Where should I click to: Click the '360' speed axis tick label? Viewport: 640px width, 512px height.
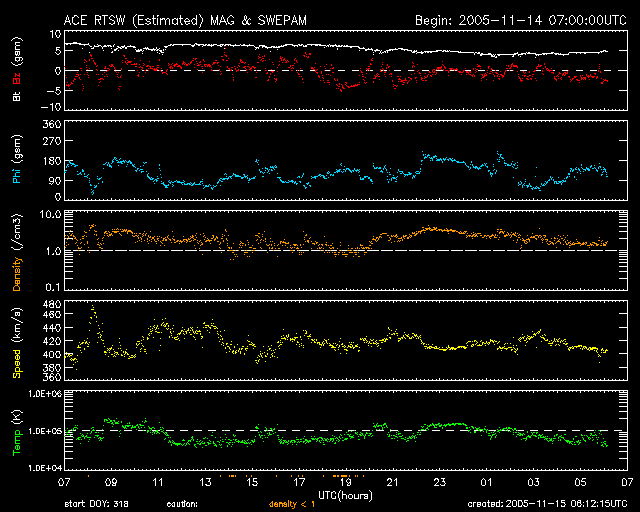(x=52, y=377)
